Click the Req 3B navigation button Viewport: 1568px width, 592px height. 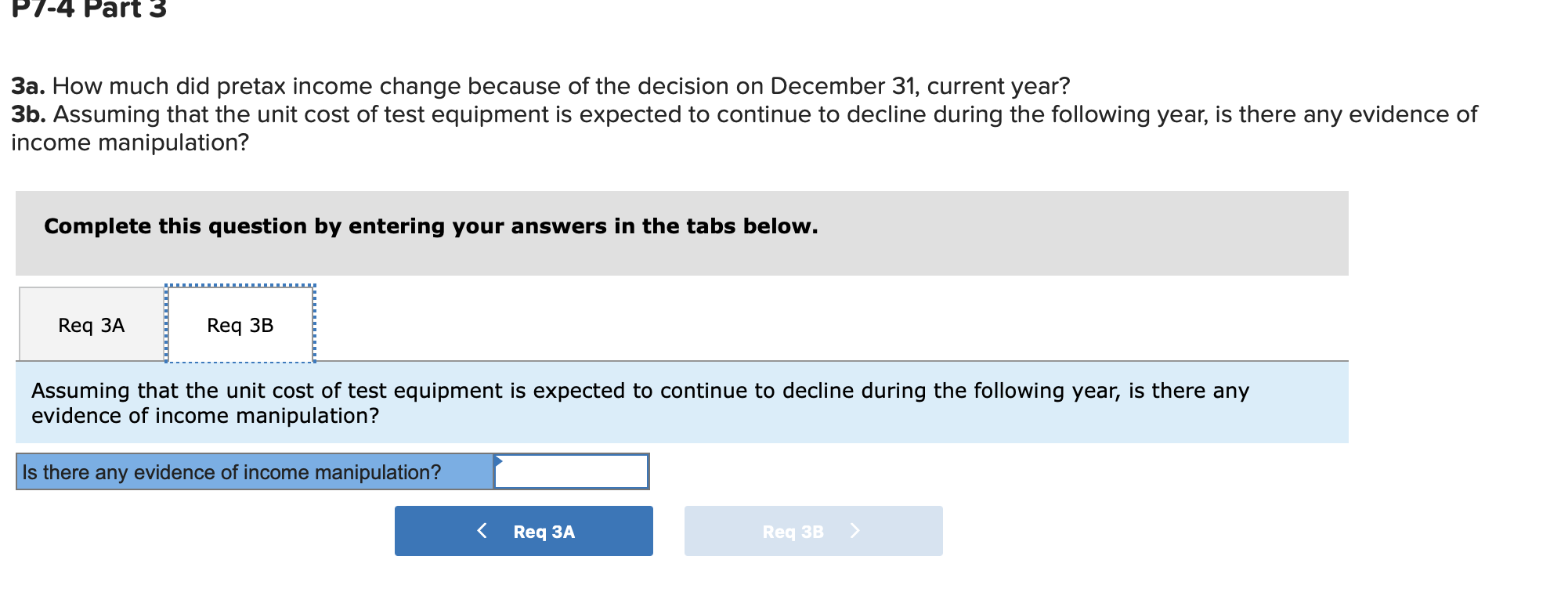[813, 530]
